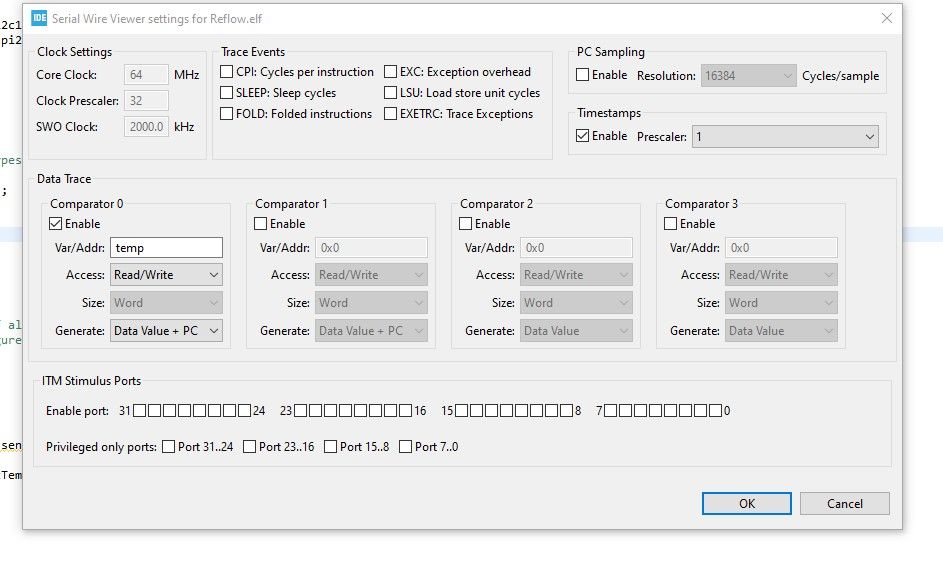Open Comparator 3 Generate dropdown

tap(782, 331)
